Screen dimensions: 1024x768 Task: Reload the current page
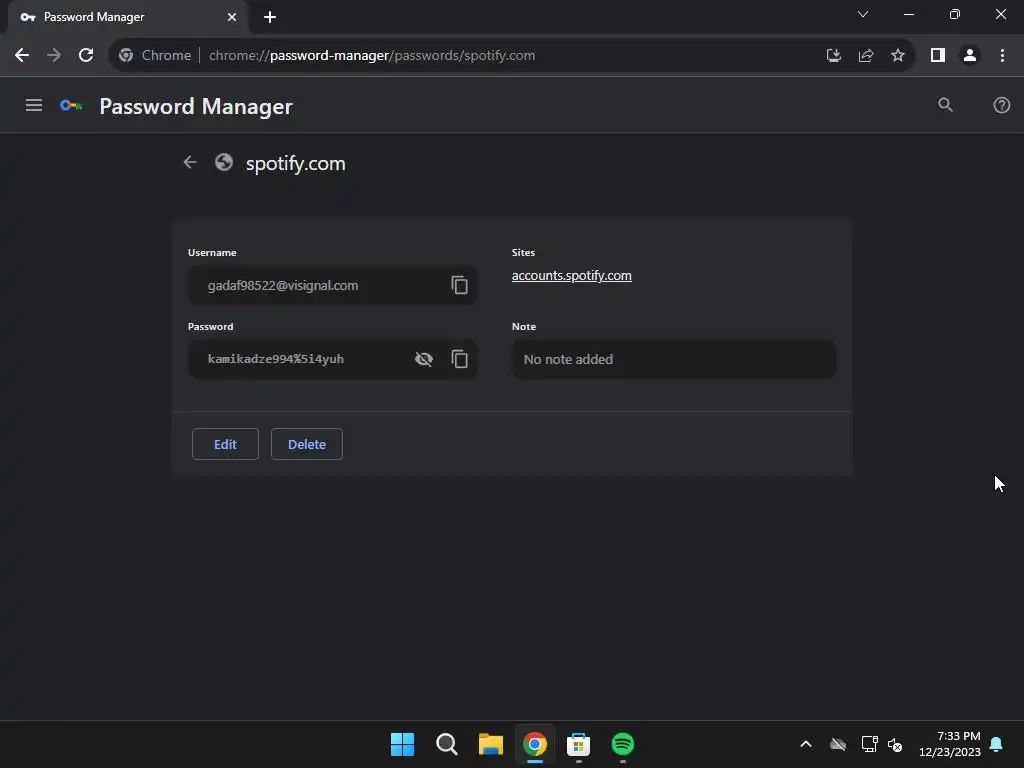[86, 56]
